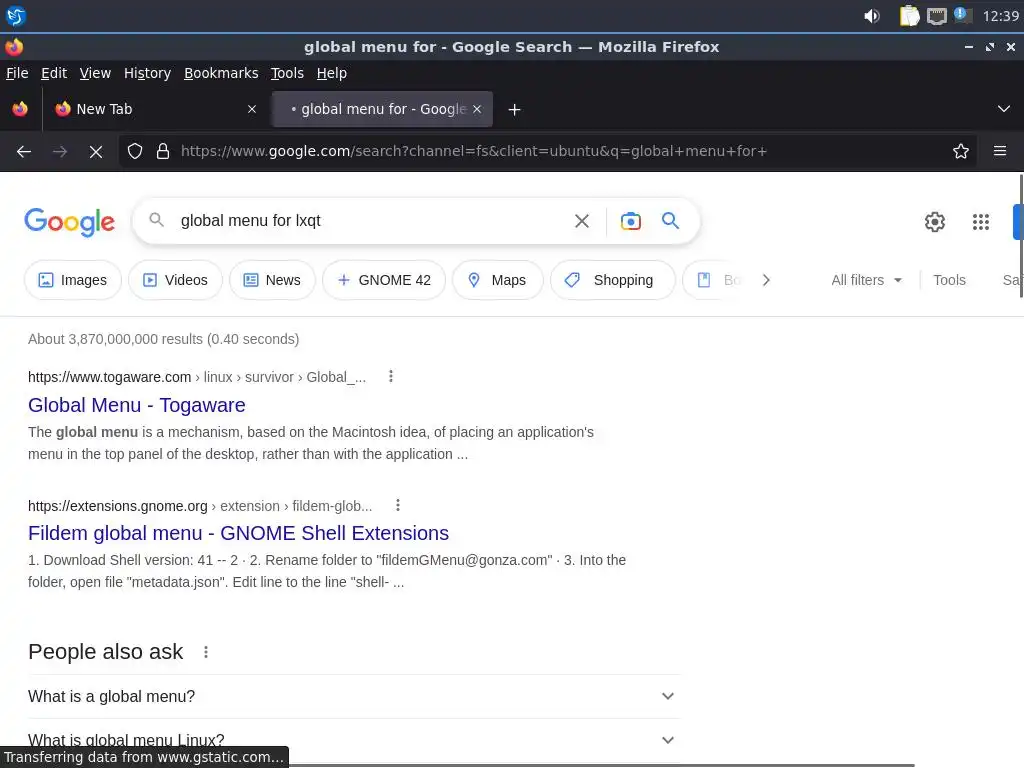This screenshot has height=768, width=1024.
Task: Close the New Tab tab
Action: coord(252,109)
